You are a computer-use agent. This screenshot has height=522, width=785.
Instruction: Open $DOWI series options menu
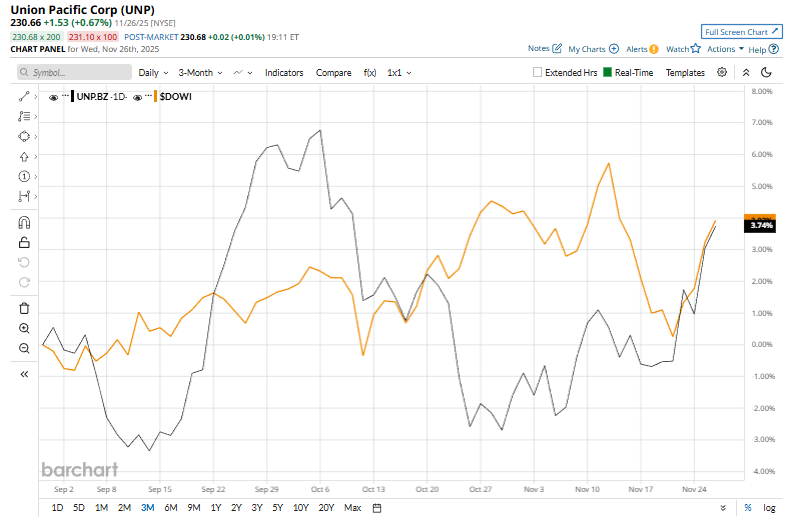(x=149, y=95)
